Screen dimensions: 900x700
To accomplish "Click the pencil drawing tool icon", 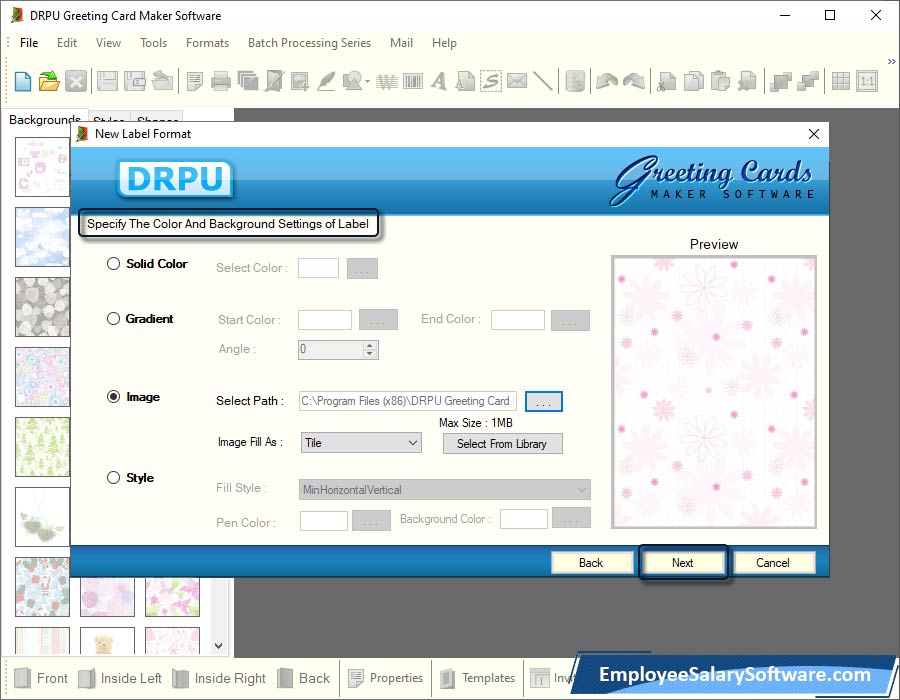I will 326,81.
